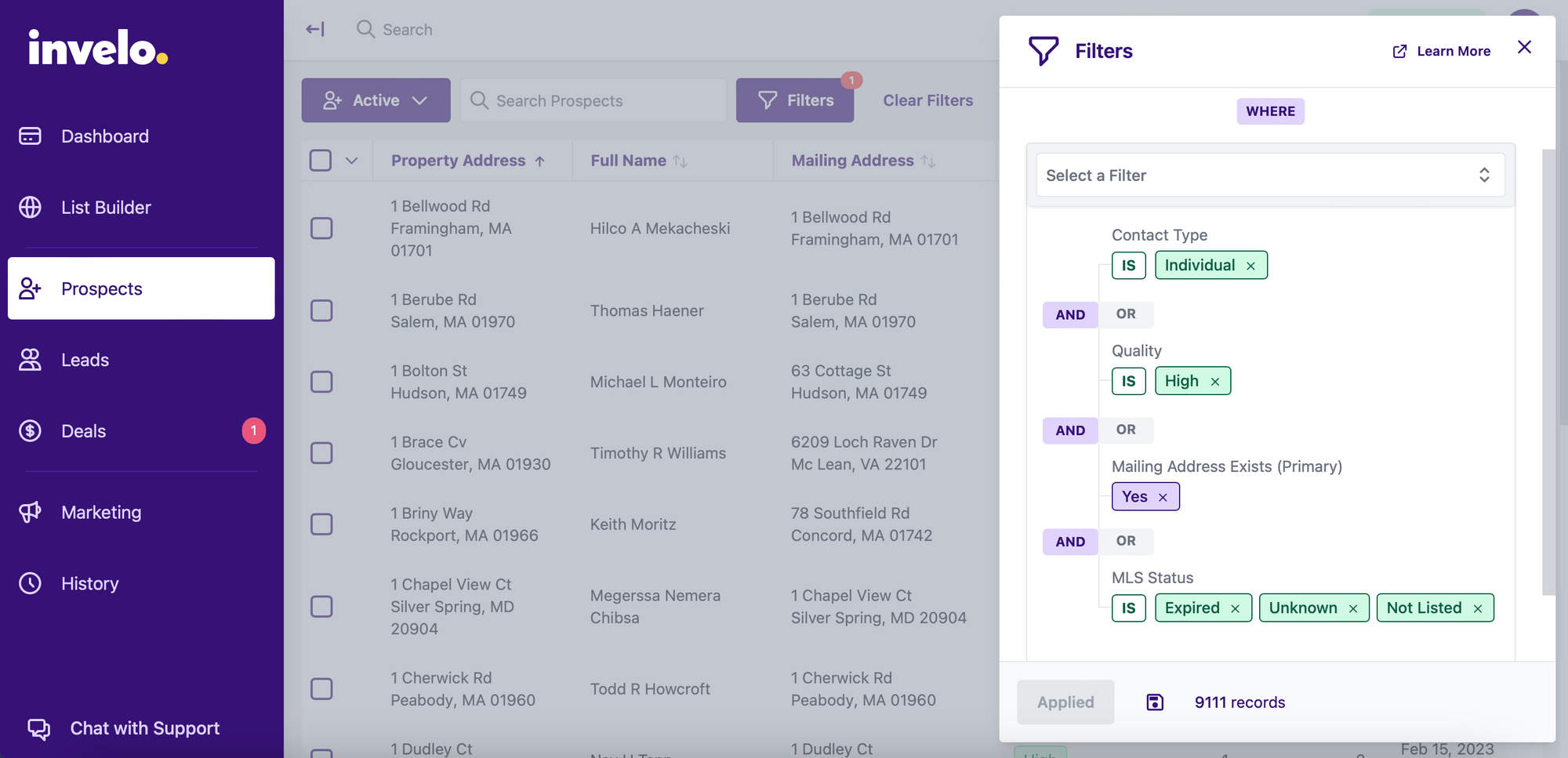Screen dimensions: 1568x758
Task: Click the global search magnifier icon
Action: pos(365,29)
